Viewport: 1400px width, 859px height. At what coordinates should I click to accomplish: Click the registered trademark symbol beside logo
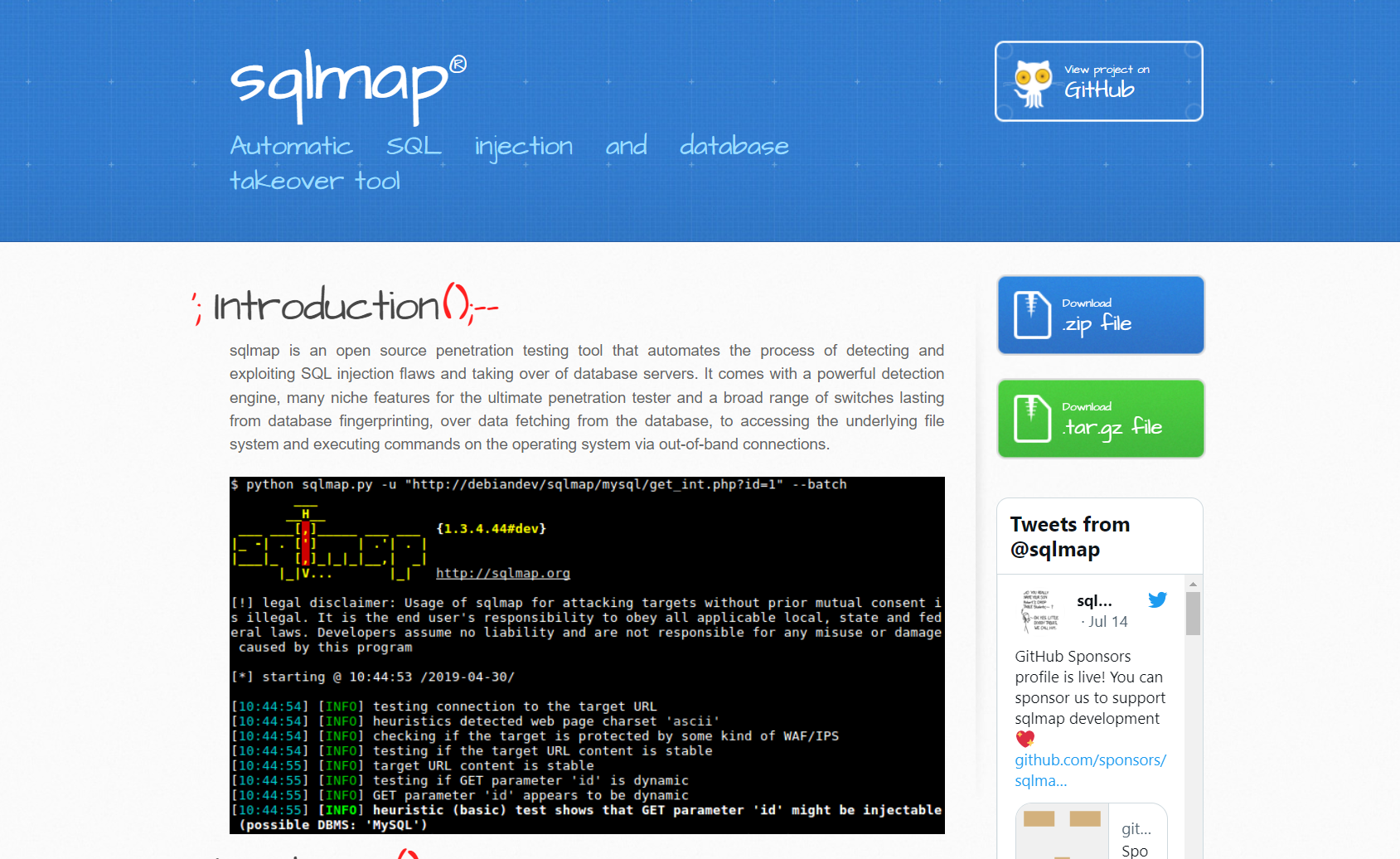[458, 64]
